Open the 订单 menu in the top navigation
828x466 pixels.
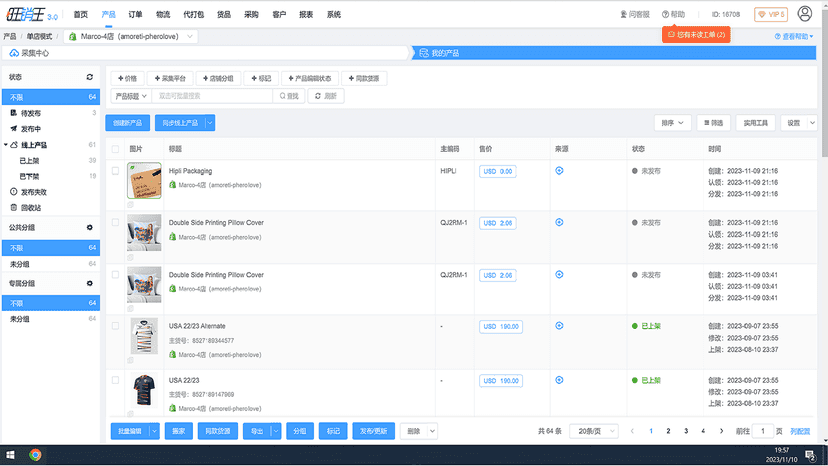point(135,14)
